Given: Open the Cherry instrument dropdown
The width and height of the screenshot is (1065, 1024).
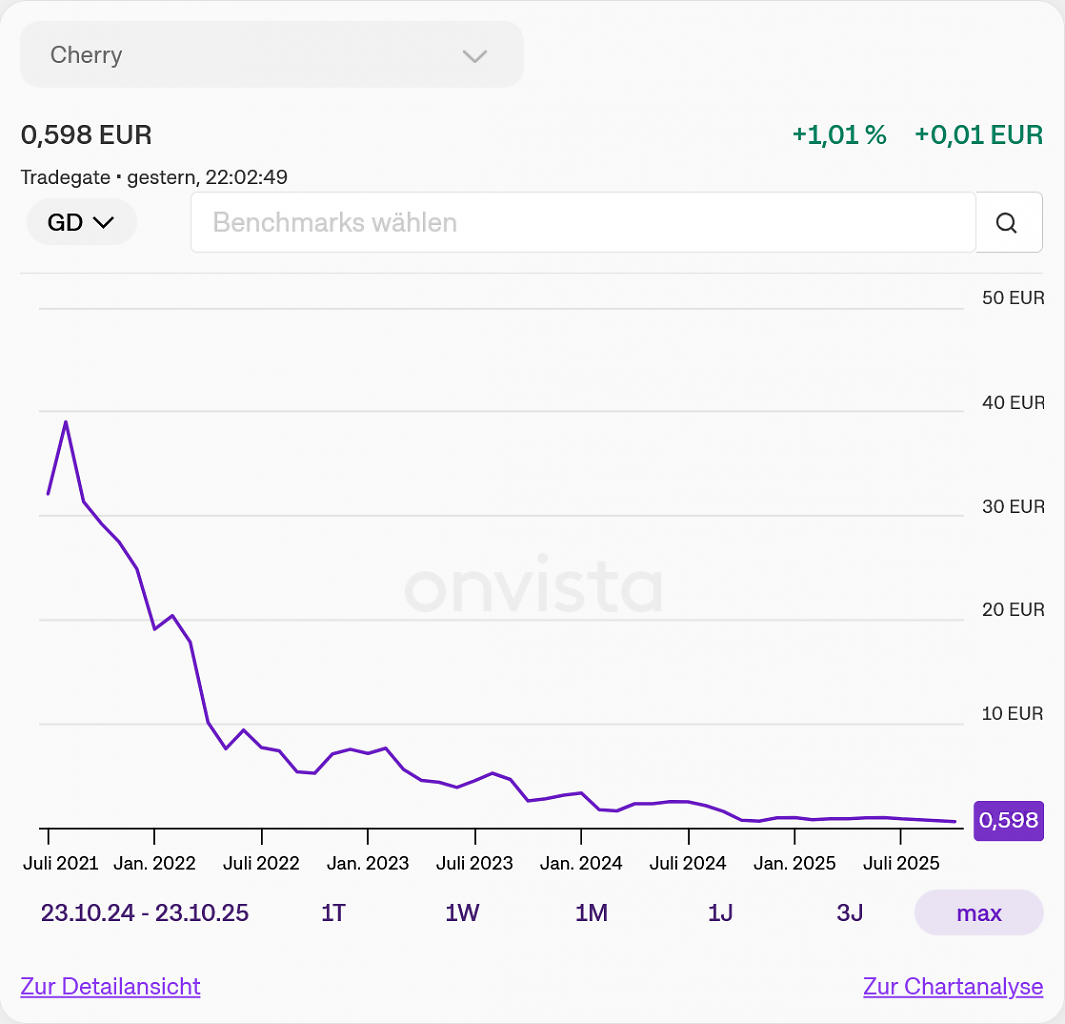Looking at the screenshot, I should coord(272,54).
